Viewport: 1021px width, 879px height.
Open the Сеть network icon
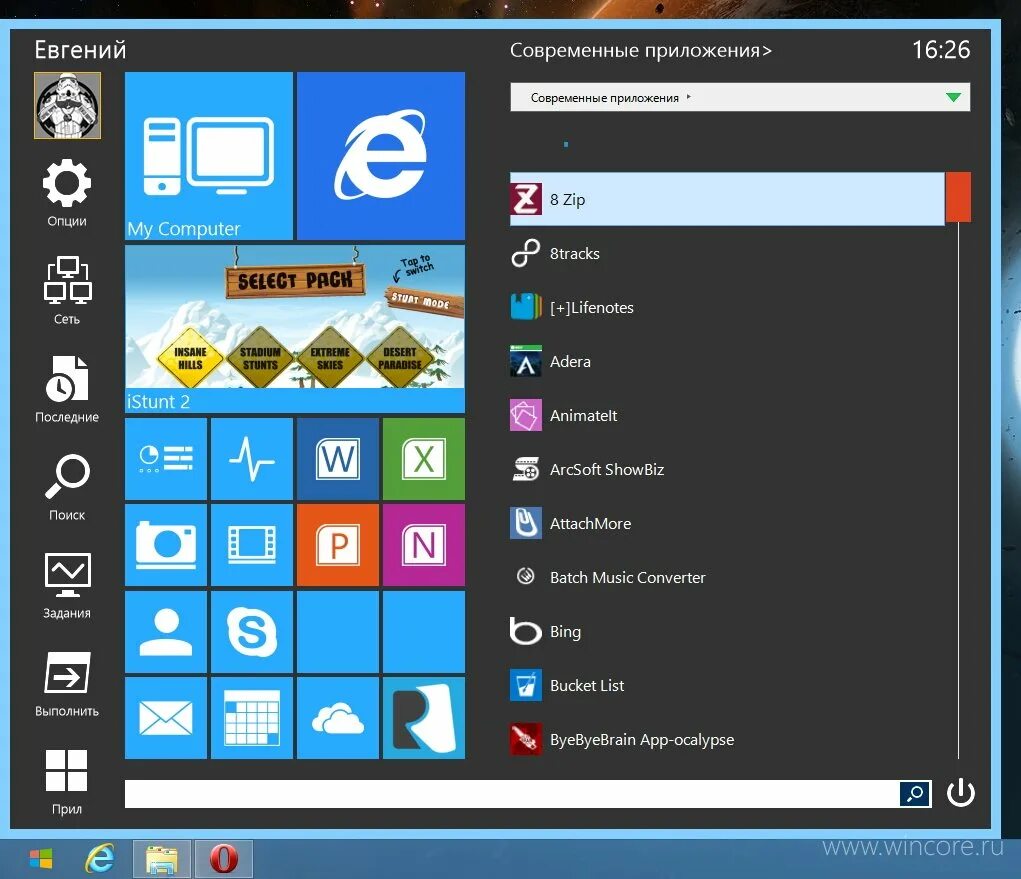click(x=67, y=280)
